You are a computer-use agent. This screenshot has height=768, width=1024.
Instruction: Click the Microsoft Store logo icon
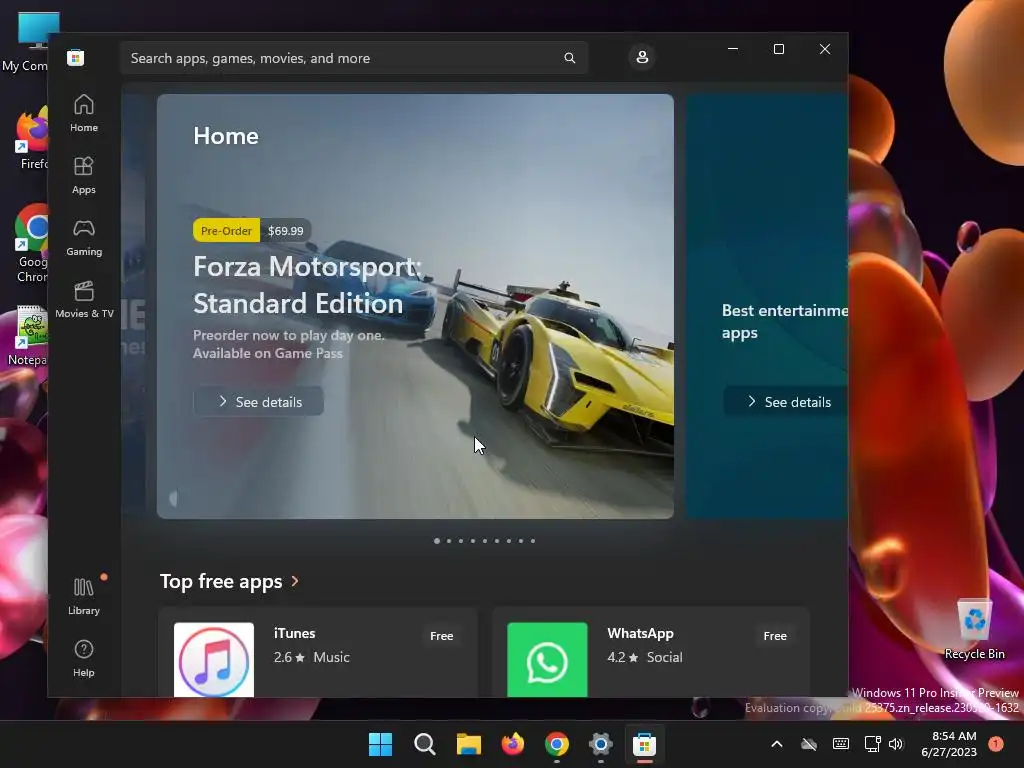pos(76,57)
